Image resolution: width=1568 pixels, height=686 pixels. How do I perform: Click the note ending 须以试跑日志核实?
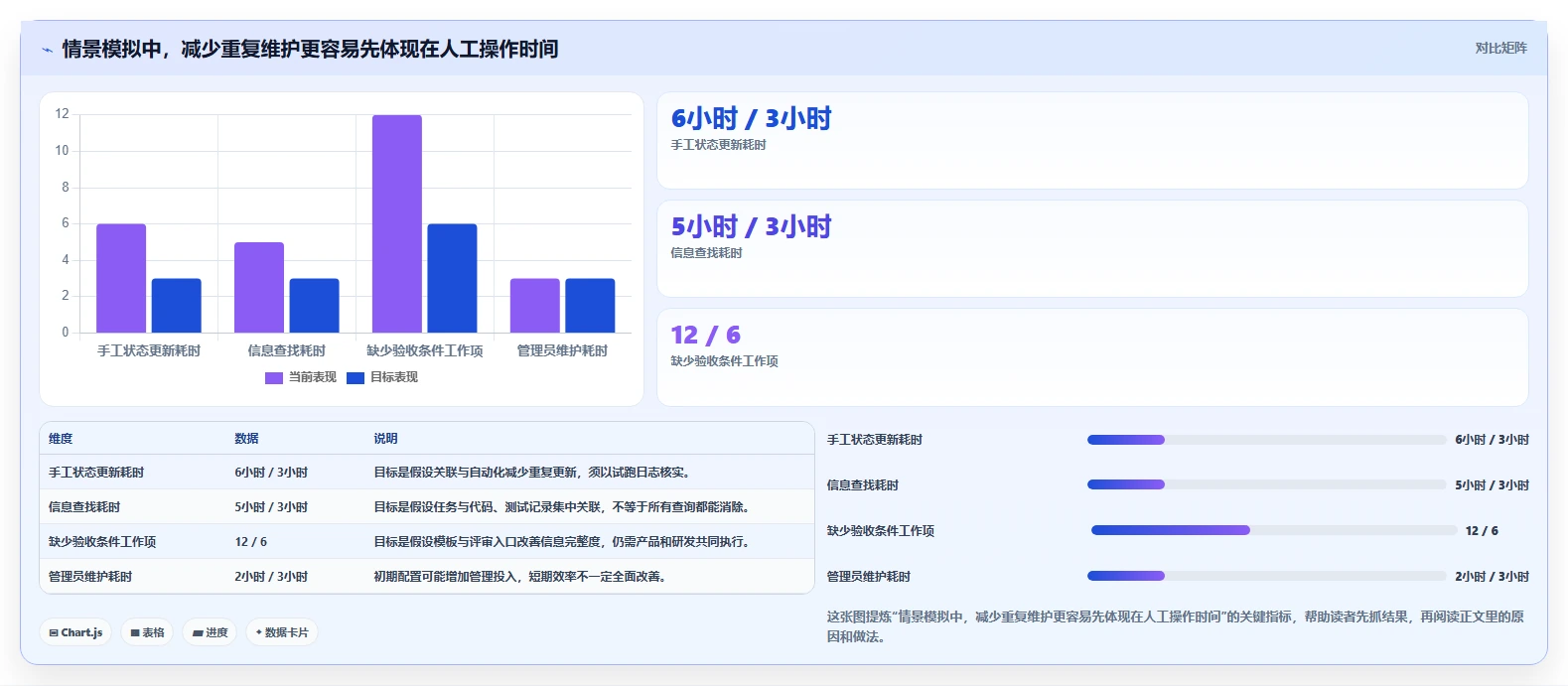531,473
